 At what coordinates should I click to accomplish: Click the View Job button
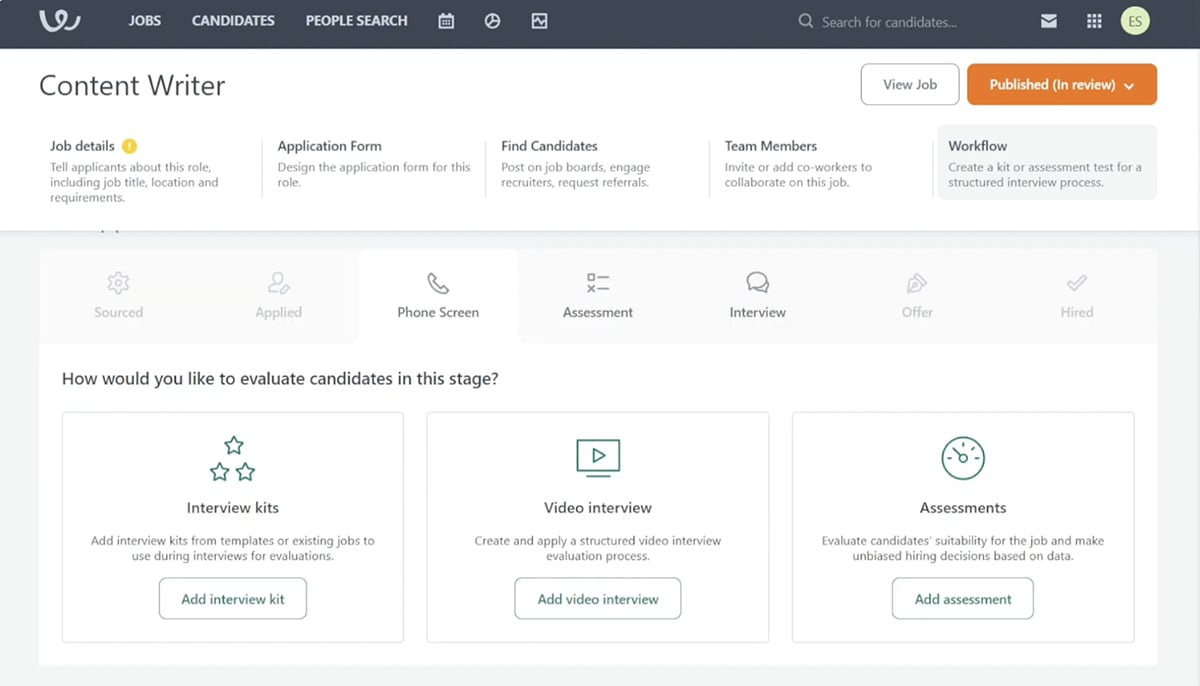click(909, 84)
